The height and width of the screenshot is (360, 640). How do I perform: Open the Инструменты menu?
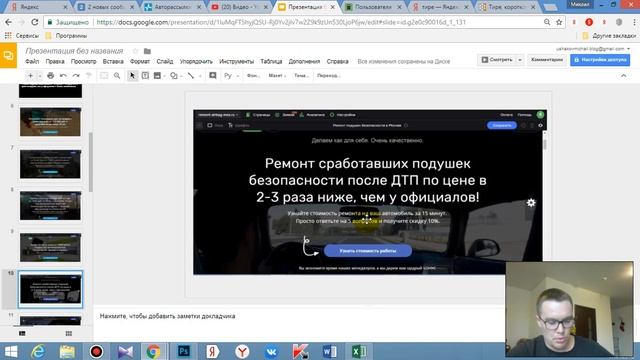(x=236, y=61)
